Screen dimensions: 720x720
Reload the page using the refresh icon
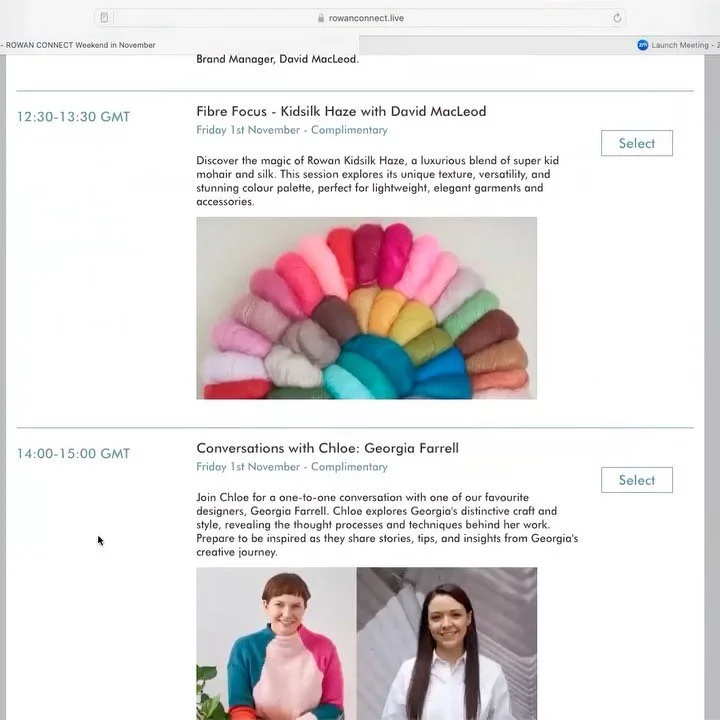617,18
